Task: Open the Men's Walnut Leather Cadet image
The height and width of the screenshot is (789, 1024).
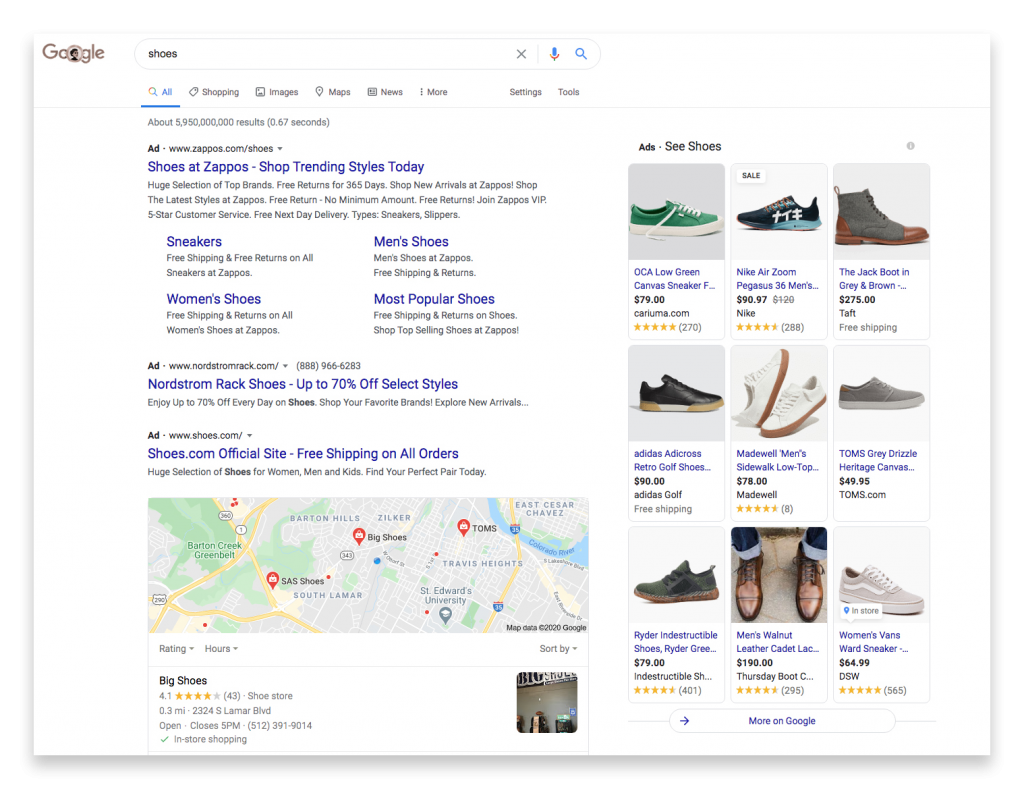Action: coord(778,575)
